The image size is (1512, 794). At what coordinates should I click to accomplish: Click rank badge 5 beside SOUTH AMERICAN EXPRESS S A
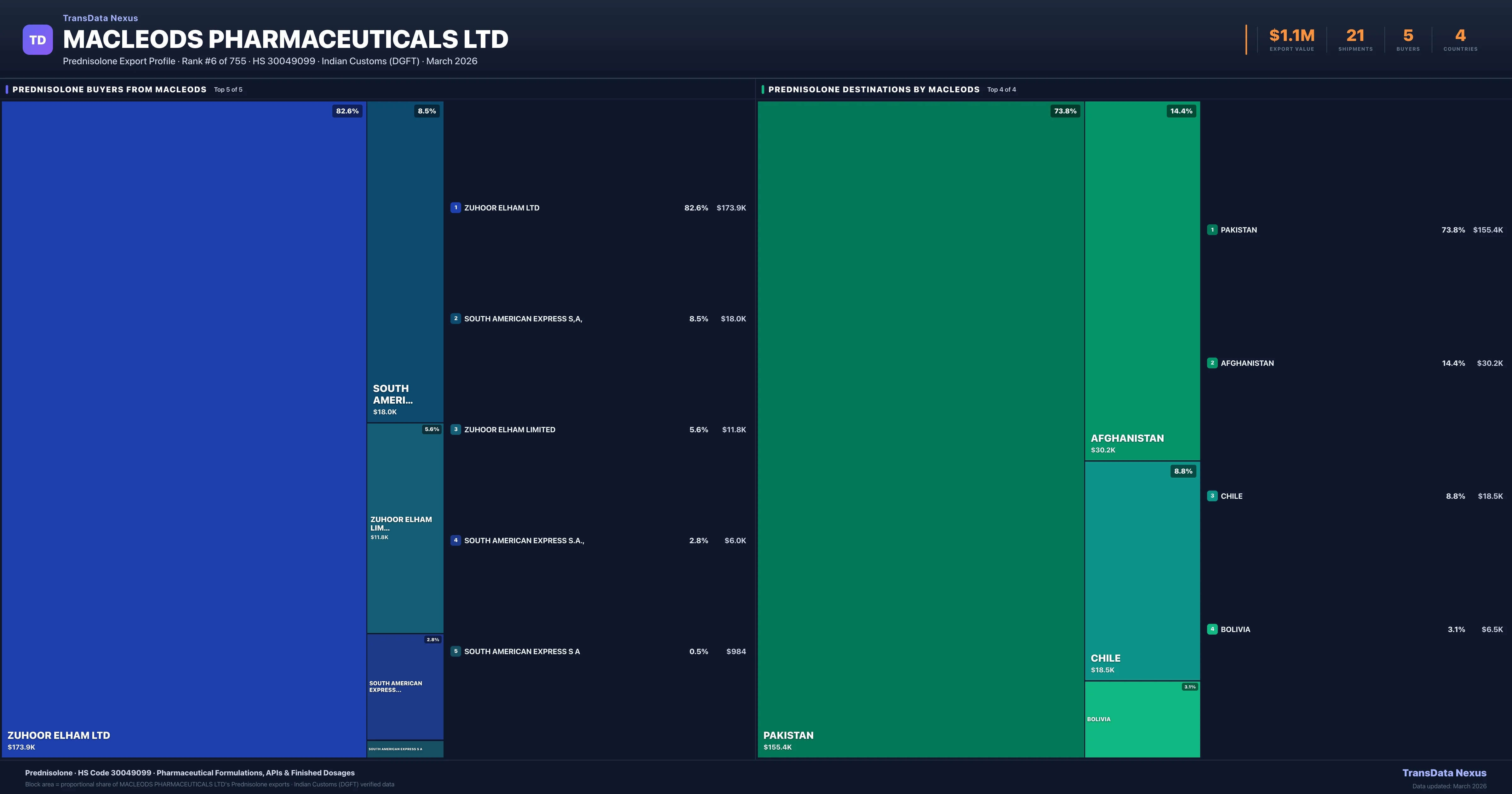(455, 651)
